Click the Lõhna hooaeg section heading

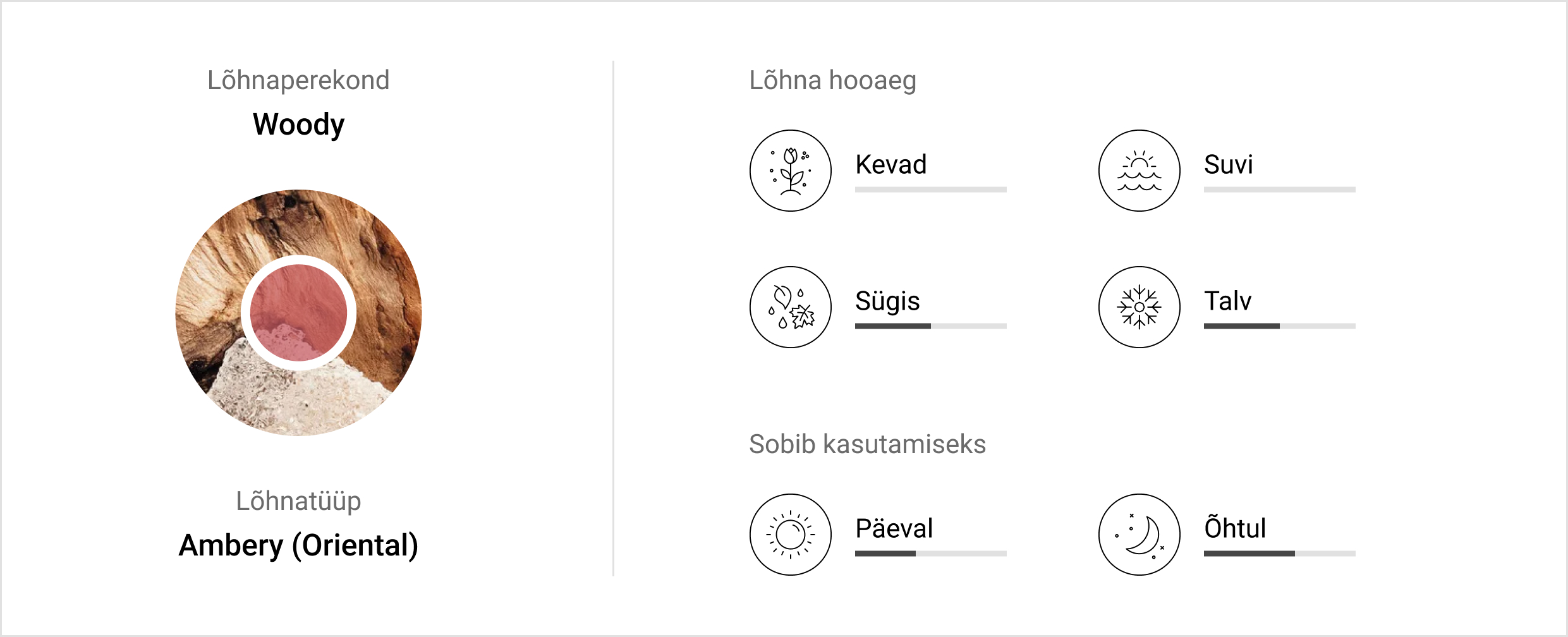[x=832, y=81]
